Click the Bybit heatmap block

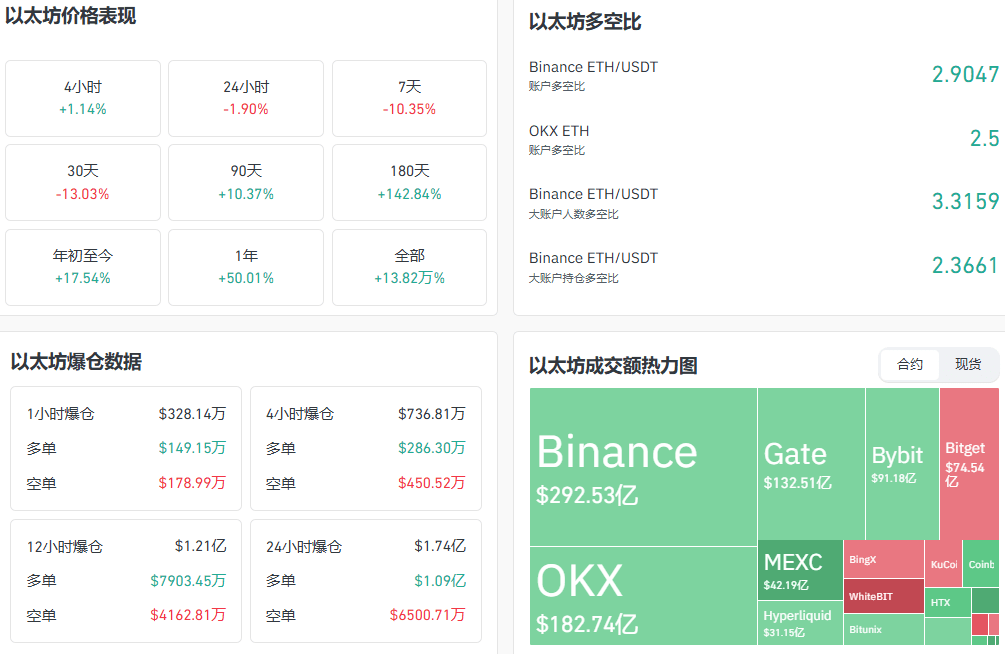tap(901, 464)
